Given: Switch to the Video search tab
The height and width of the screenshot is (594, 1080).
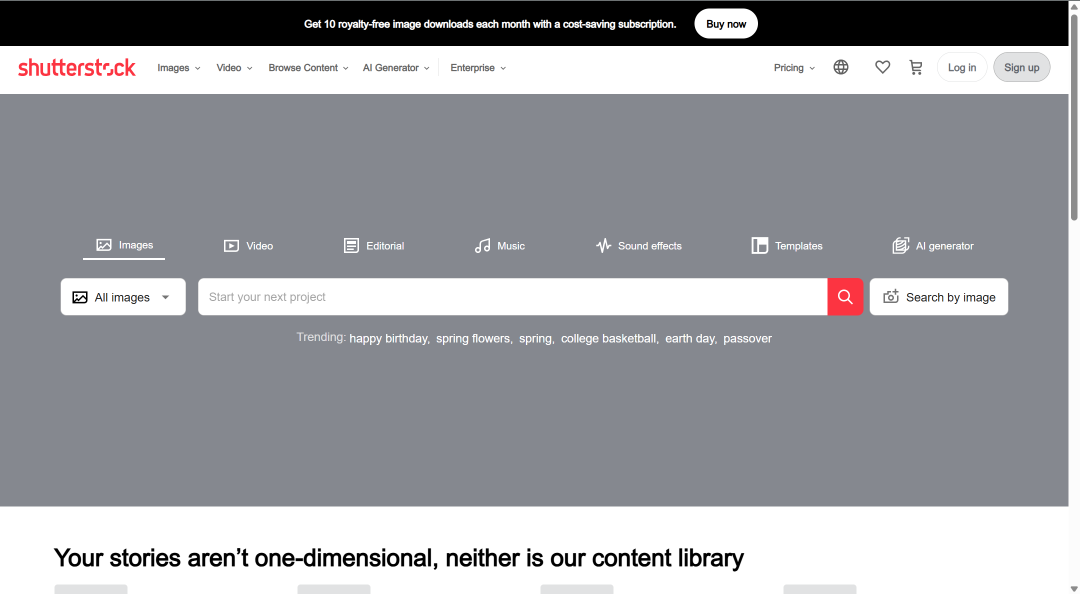Looking at the screenshot, I should pos(249,246).
